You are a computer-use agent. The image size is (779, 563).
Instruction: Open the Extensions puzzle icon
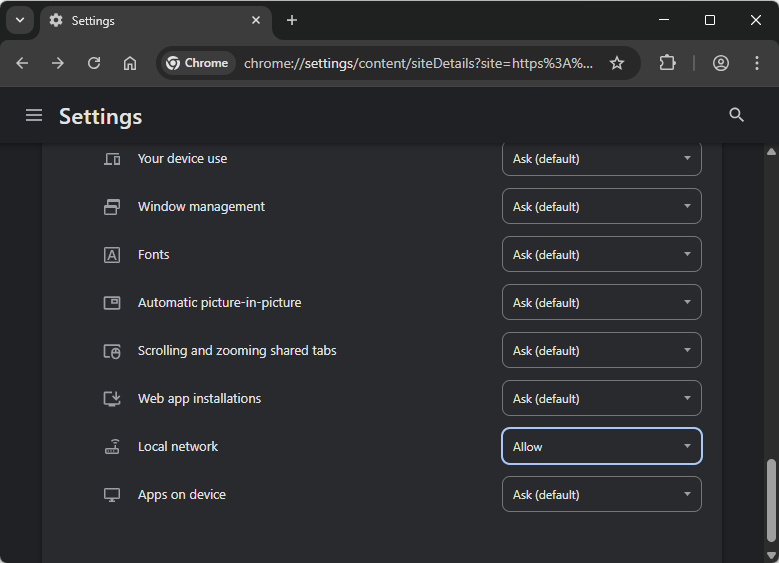667,63
